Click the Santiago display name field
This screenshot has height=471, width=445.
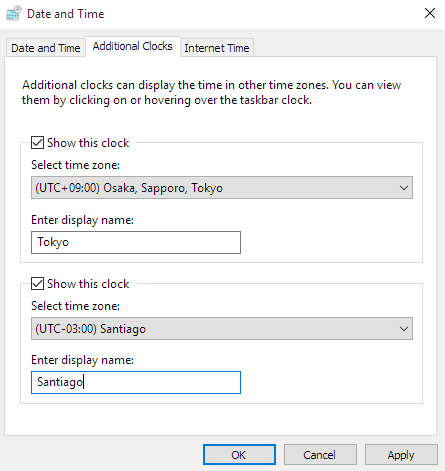(x=136, y=382)
